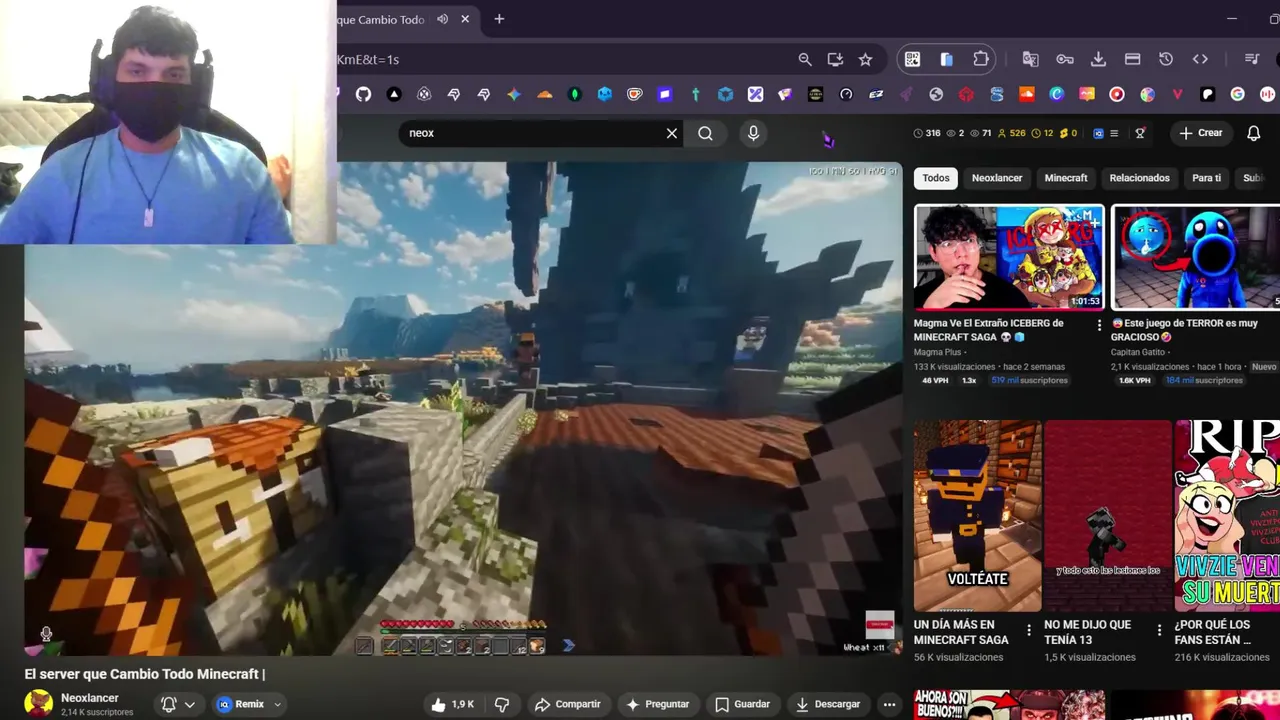1280x720 pixels.
Task: Click the Crear button
Action: click(1200, 133)
